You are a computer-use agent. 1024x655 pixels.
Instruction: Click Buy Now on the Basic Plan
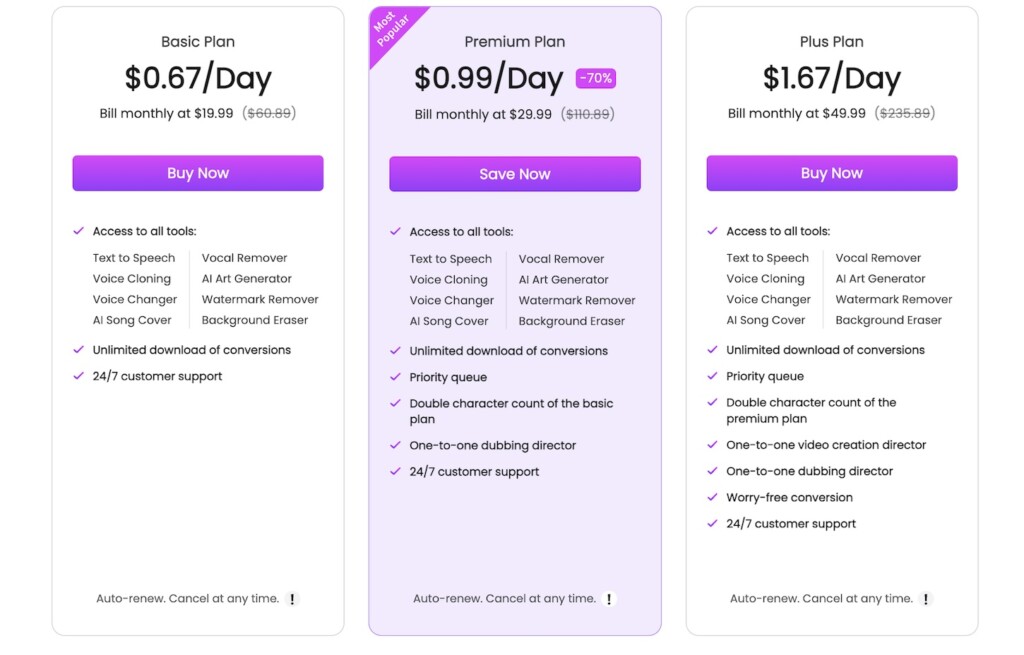coord(197,173)
